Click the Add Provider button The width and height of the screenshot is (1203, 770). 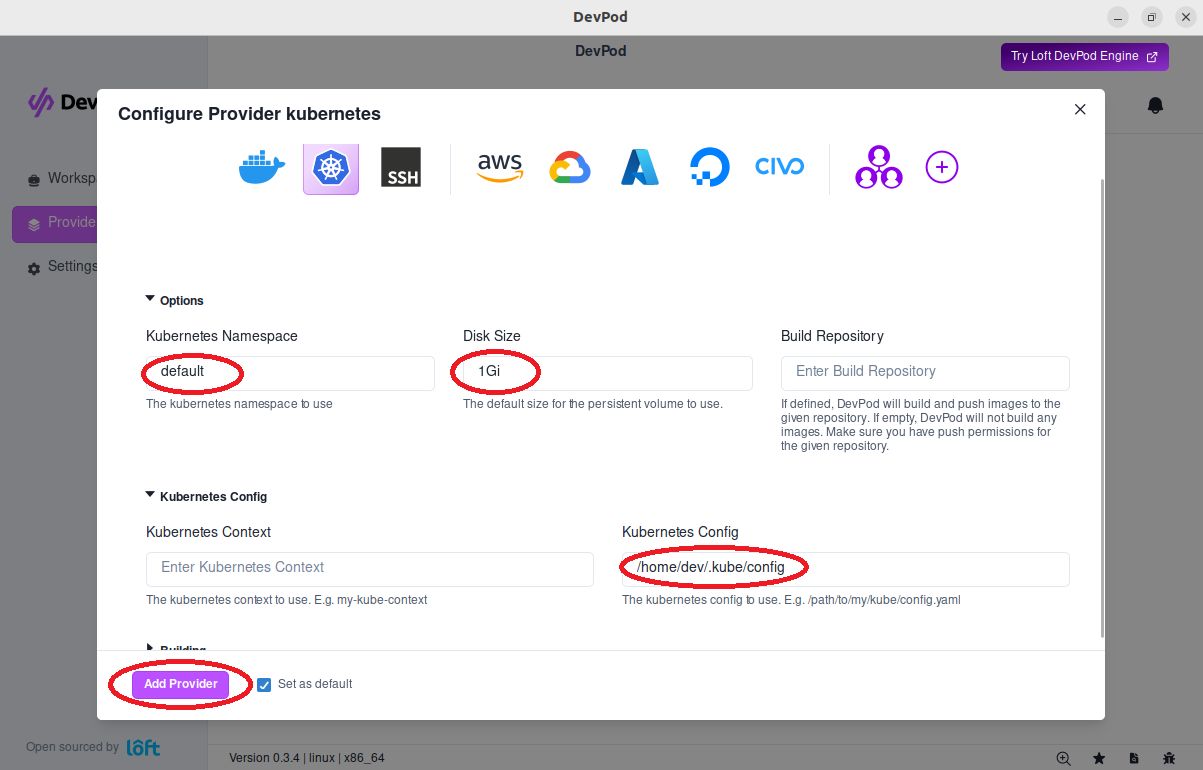(180, 684)
